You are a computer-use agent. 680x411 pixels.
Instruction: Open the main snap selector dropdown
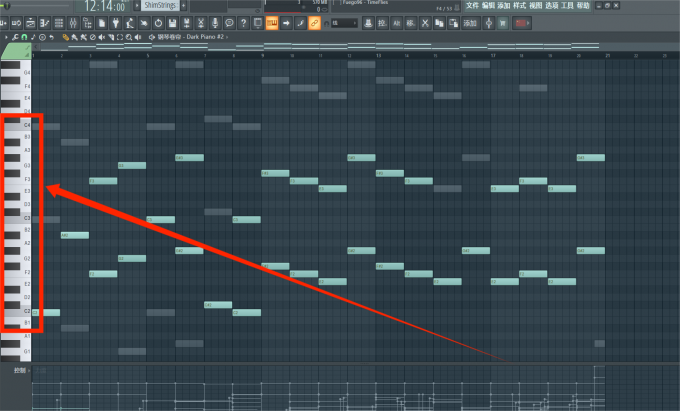[x=345, y=23]
